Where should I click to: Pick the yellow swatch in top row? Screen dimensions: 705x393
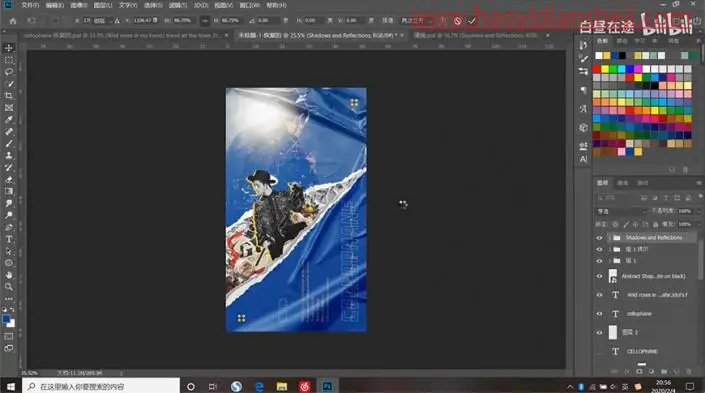605,69
